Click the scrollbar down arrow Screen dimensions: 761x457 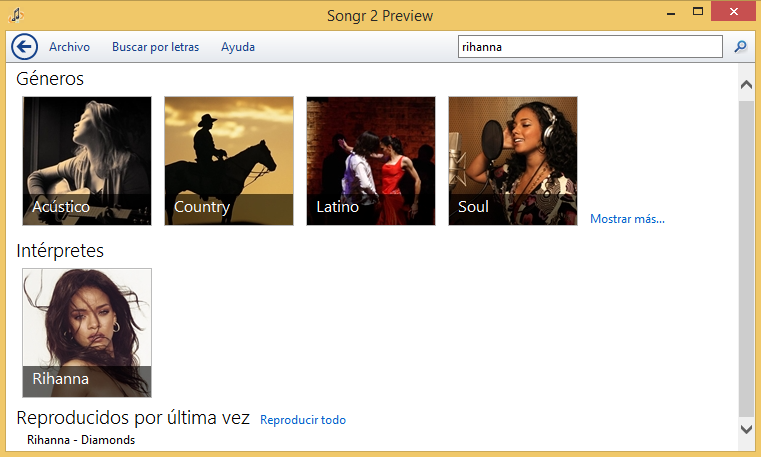coord(746,429)
